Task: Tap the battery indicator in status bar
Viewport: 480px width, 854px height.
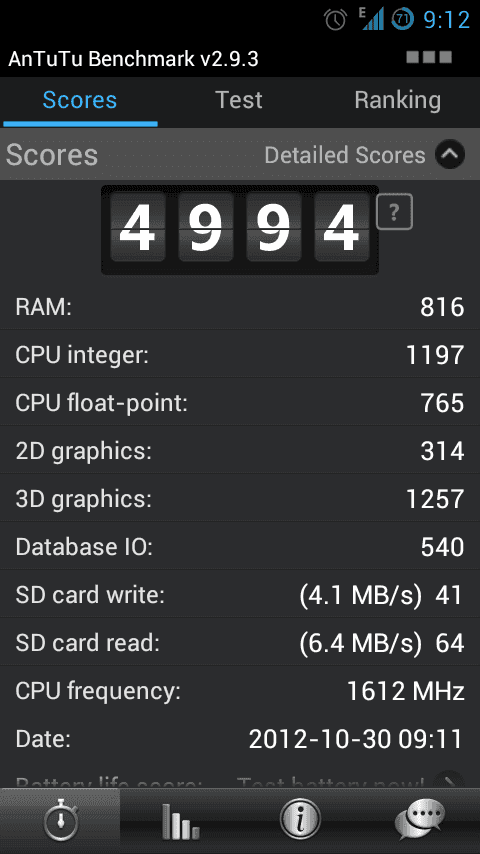Action: tap(402, 20)
